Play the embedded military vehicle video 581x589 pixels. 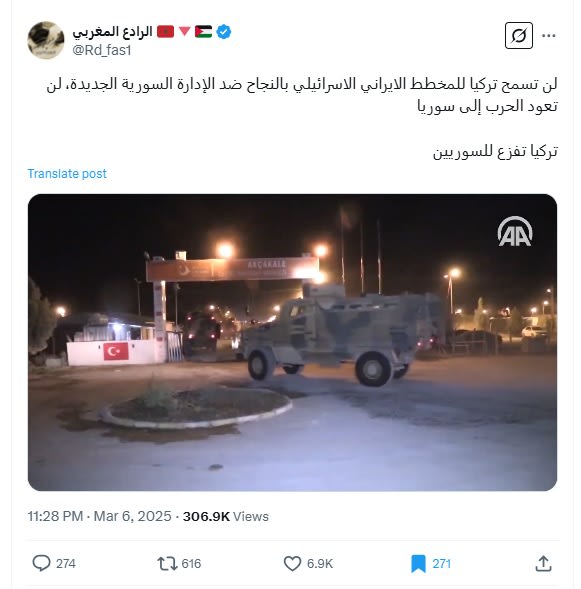[292, 342]
